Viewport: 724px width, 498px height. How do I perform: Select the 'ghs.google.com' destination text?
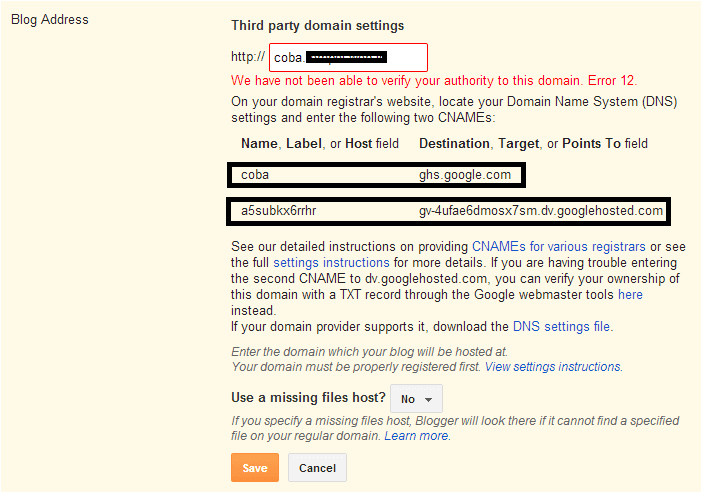pos(465,175)
